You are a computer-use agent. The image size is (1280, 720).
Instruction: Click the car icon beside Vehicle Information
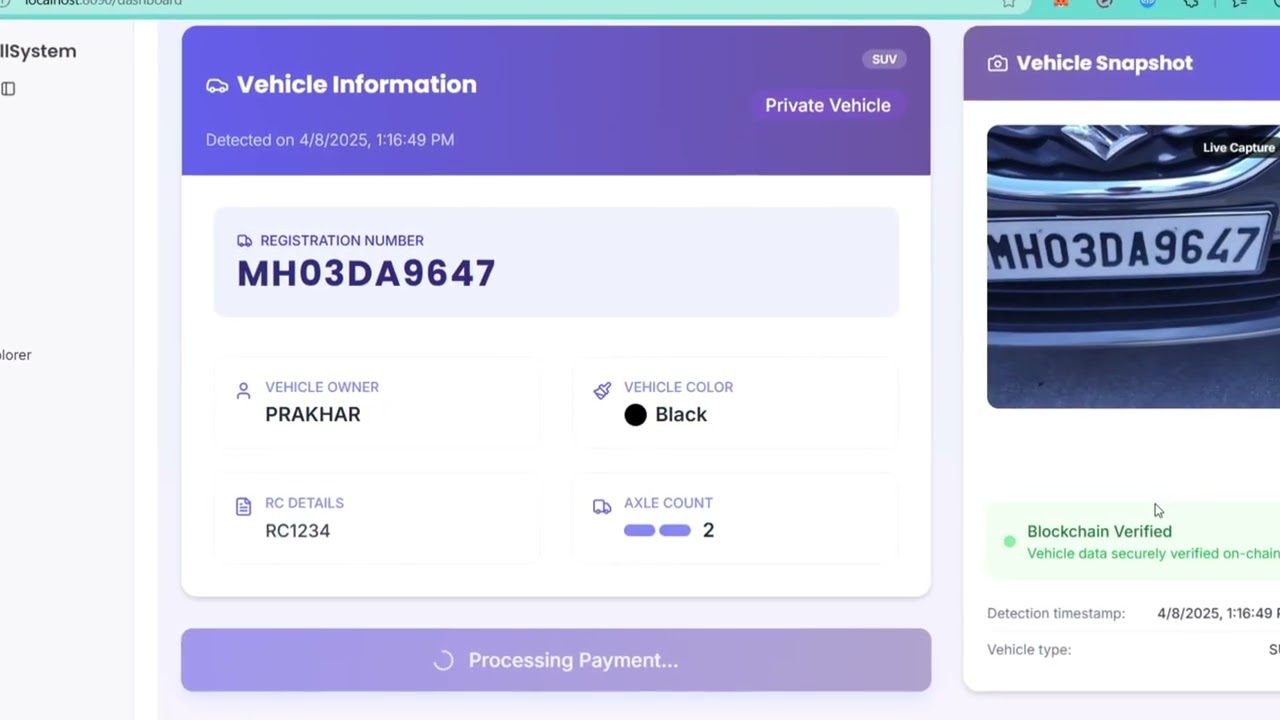coord(217,85)
